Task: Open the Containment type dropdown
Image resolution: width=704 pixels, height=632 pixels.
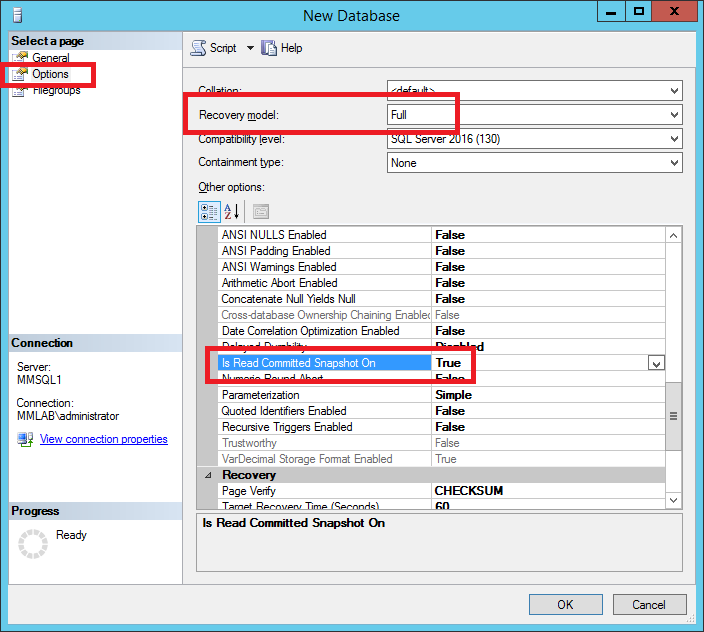Action: click(x=674, y=162)
